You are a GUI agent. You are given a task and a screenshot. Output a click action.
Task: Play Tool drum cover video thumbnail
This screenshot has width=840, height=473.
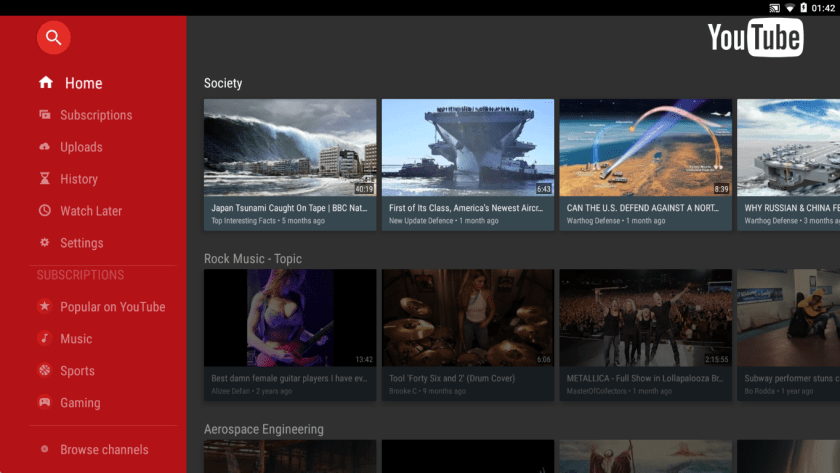coord(468,318)
